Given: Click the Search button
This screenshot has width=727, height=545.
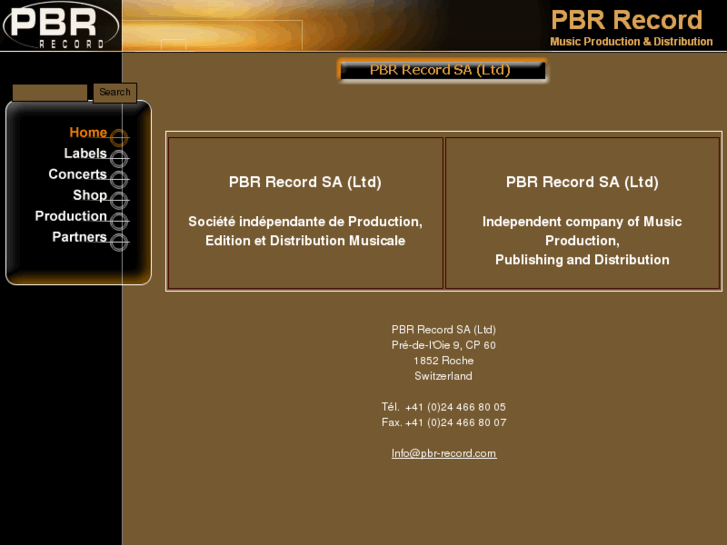Looking at the screenshot, I should pos(115,92).
